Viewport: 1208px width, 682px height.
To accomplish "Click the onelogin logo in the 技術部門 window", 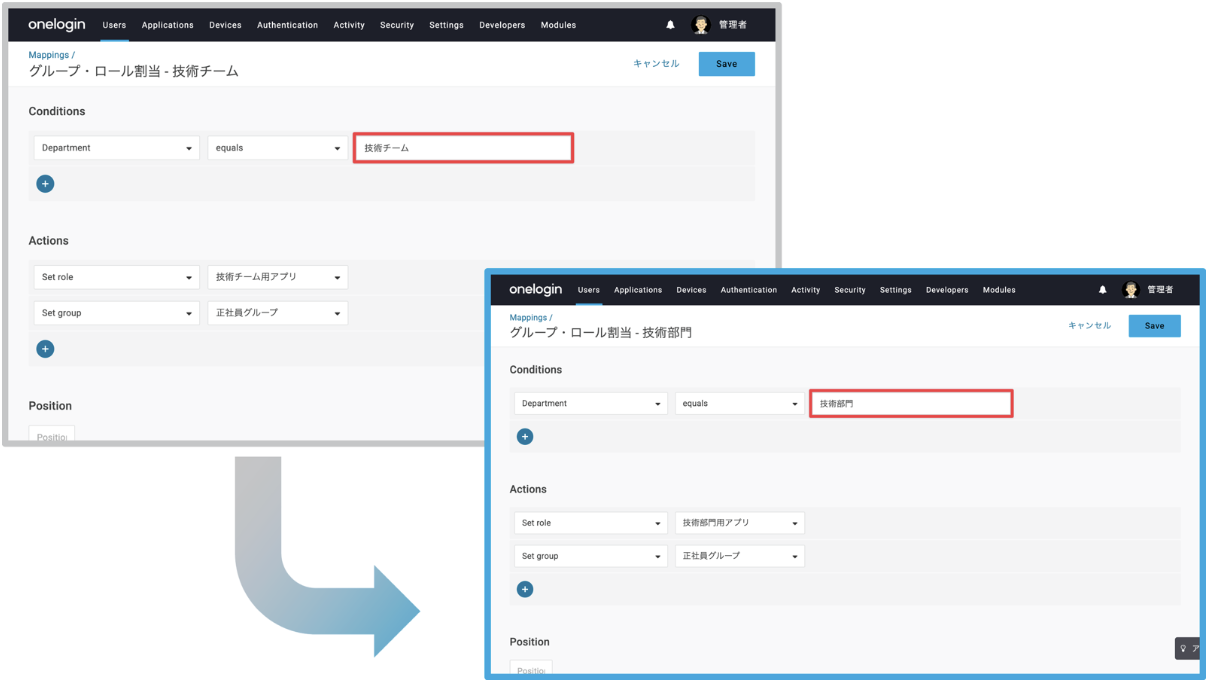I will pyautogui.click(x=537, y=290).
